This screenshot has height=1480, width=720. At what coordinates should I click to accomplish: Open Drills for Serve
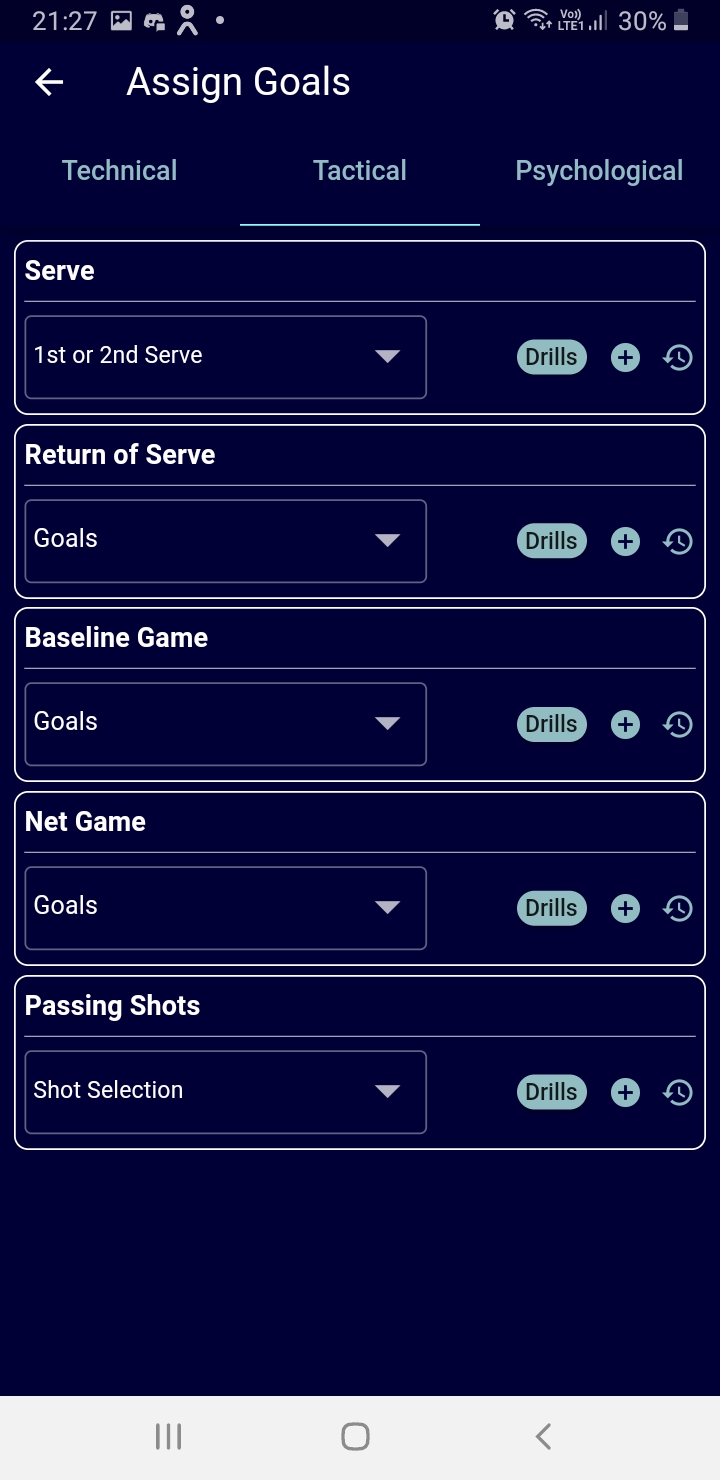(551, 357)
